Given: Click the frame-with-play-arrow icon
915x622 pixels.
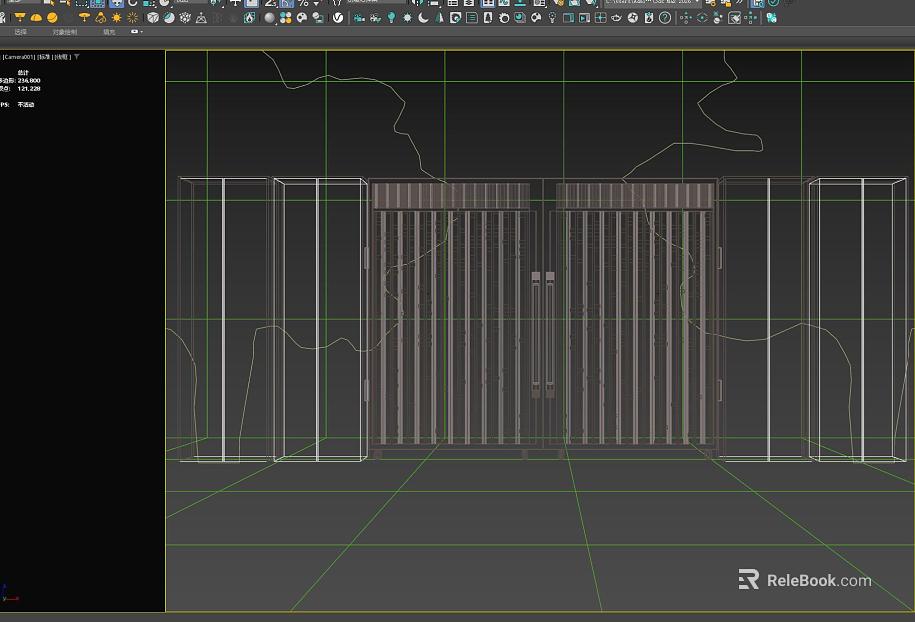Looking at the screenshot, I should (584, 18).
